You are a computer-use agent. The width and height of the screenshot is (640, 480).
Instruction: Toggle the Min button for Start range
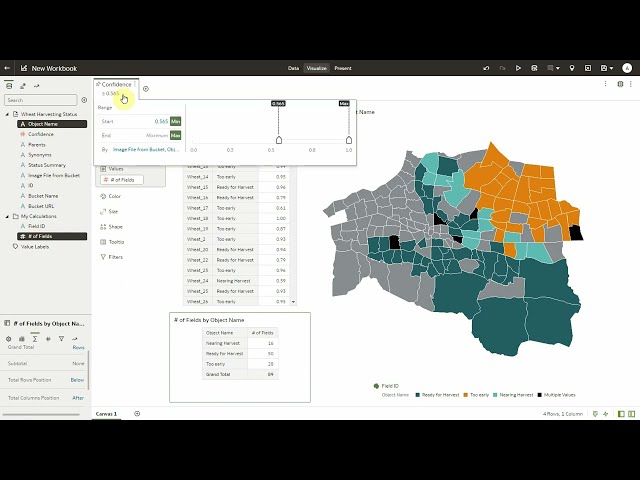click(x=175, y=121)
